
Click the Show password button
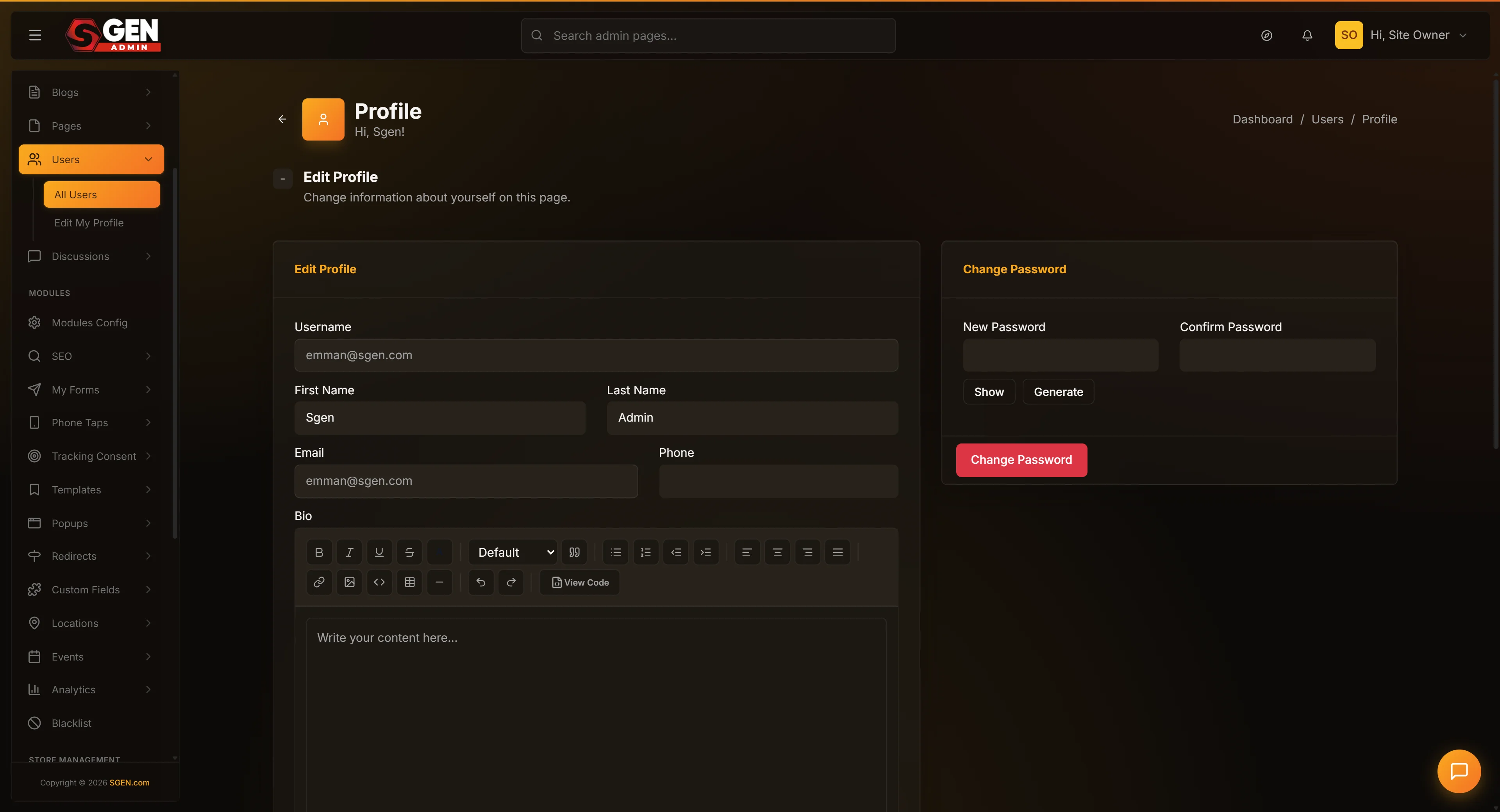click(989, 392)
